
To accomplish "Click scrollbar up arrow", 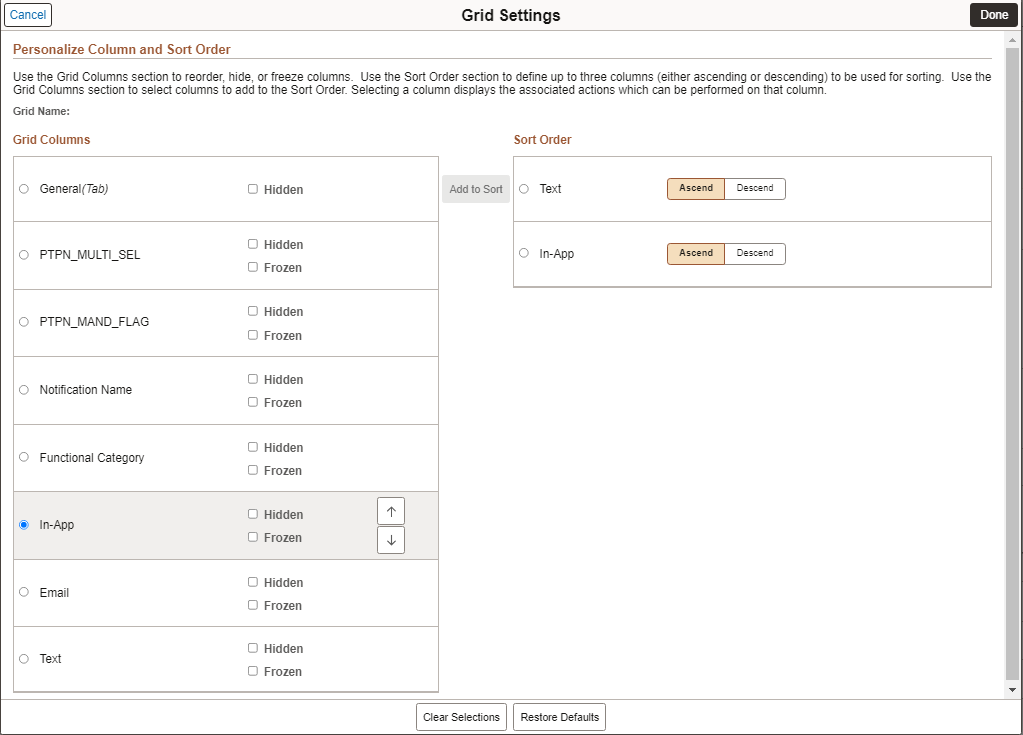I will coord(1012,40).
